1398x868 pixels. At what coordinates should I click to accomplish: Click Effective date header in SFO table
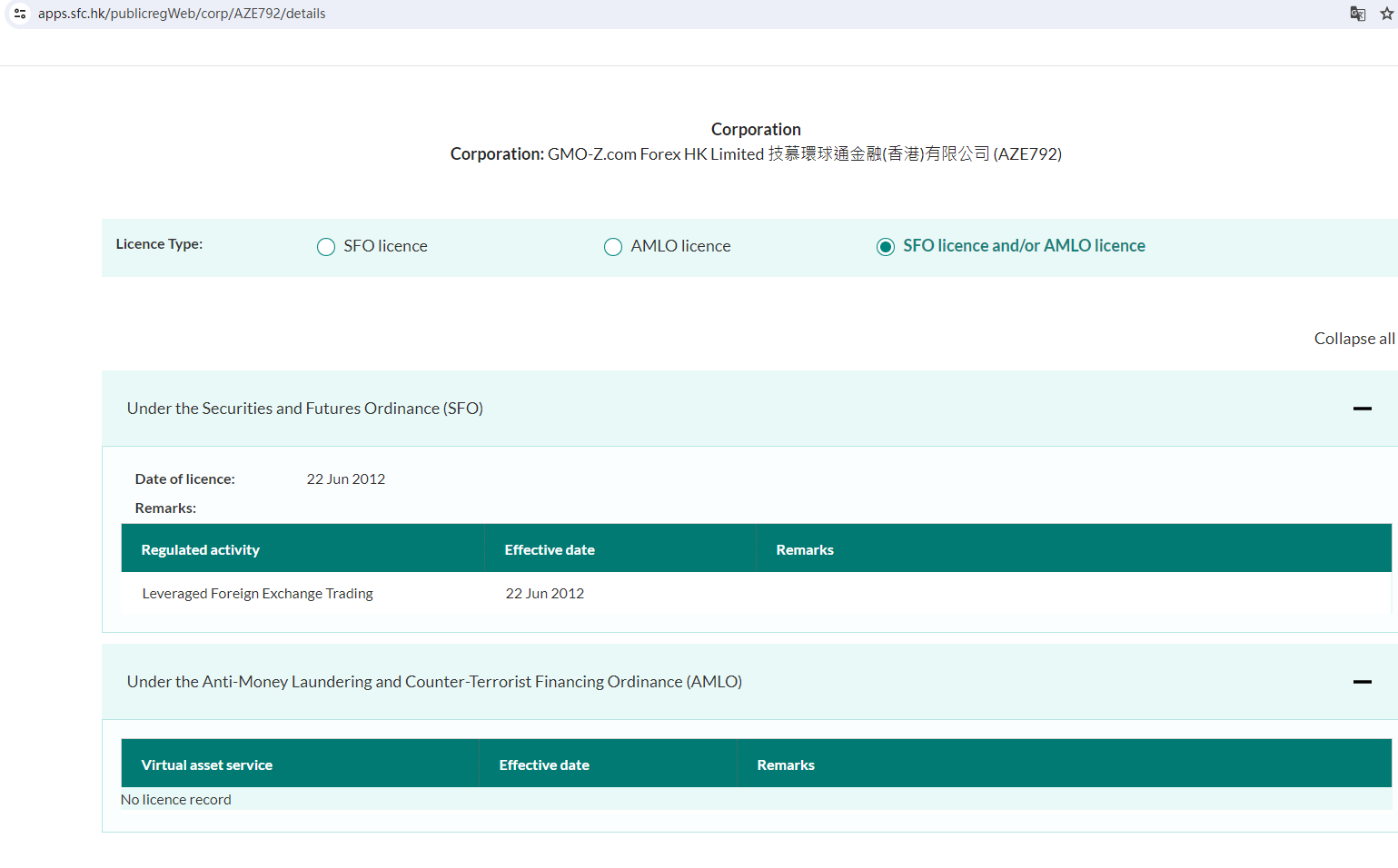click(550, 550)
